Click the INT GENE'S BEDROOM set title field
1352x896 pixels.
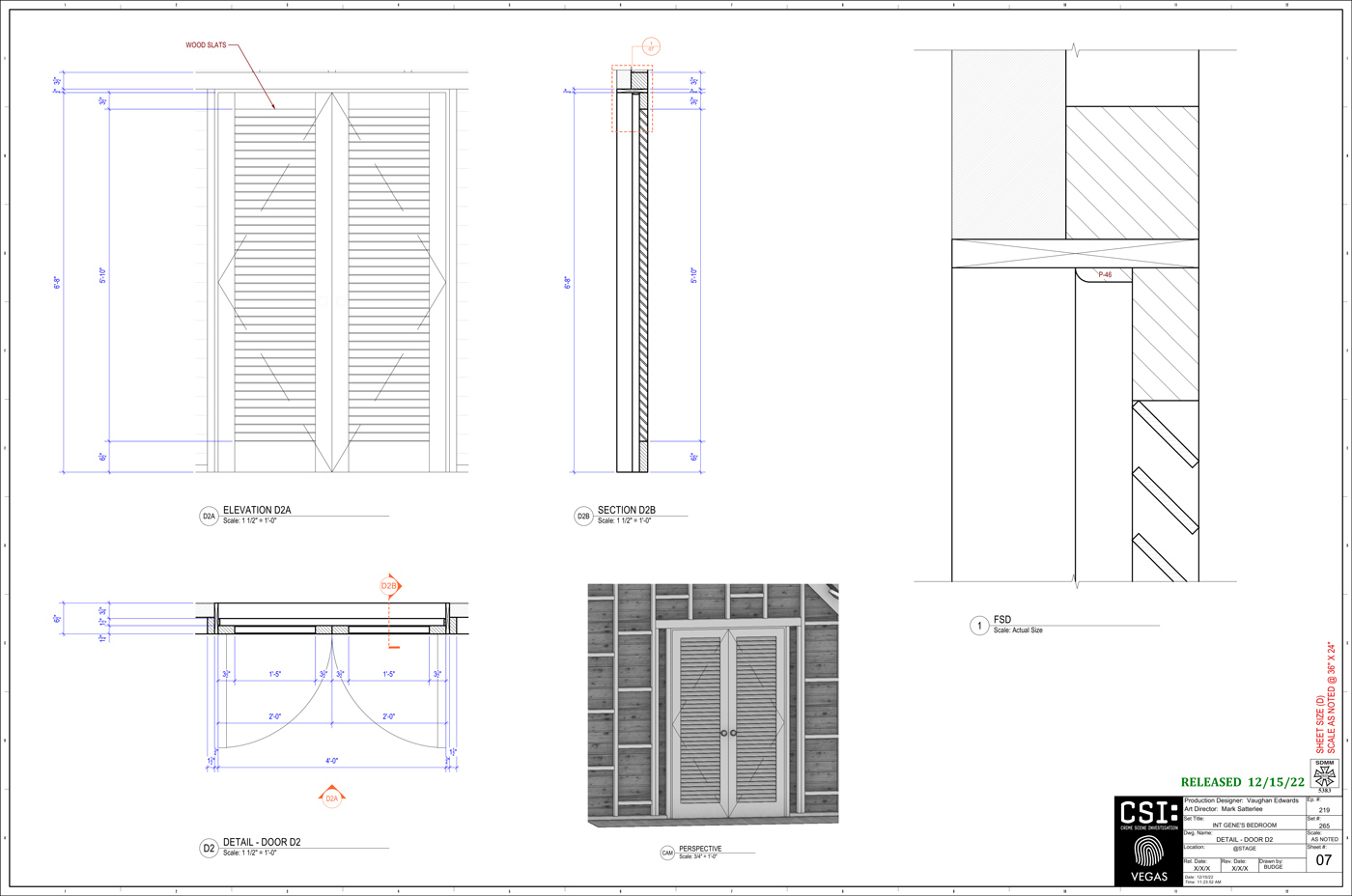(1244, 826)
